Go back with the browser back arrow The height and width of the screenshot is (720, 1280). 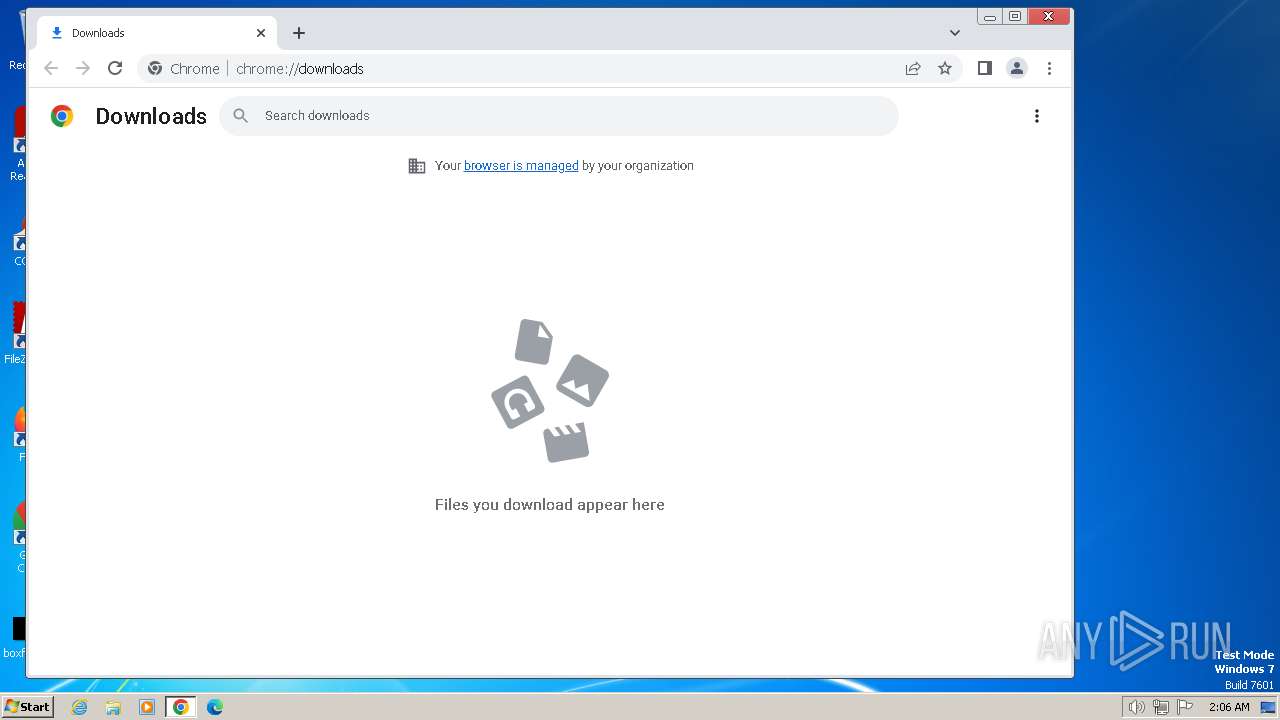tap(51, 68)
